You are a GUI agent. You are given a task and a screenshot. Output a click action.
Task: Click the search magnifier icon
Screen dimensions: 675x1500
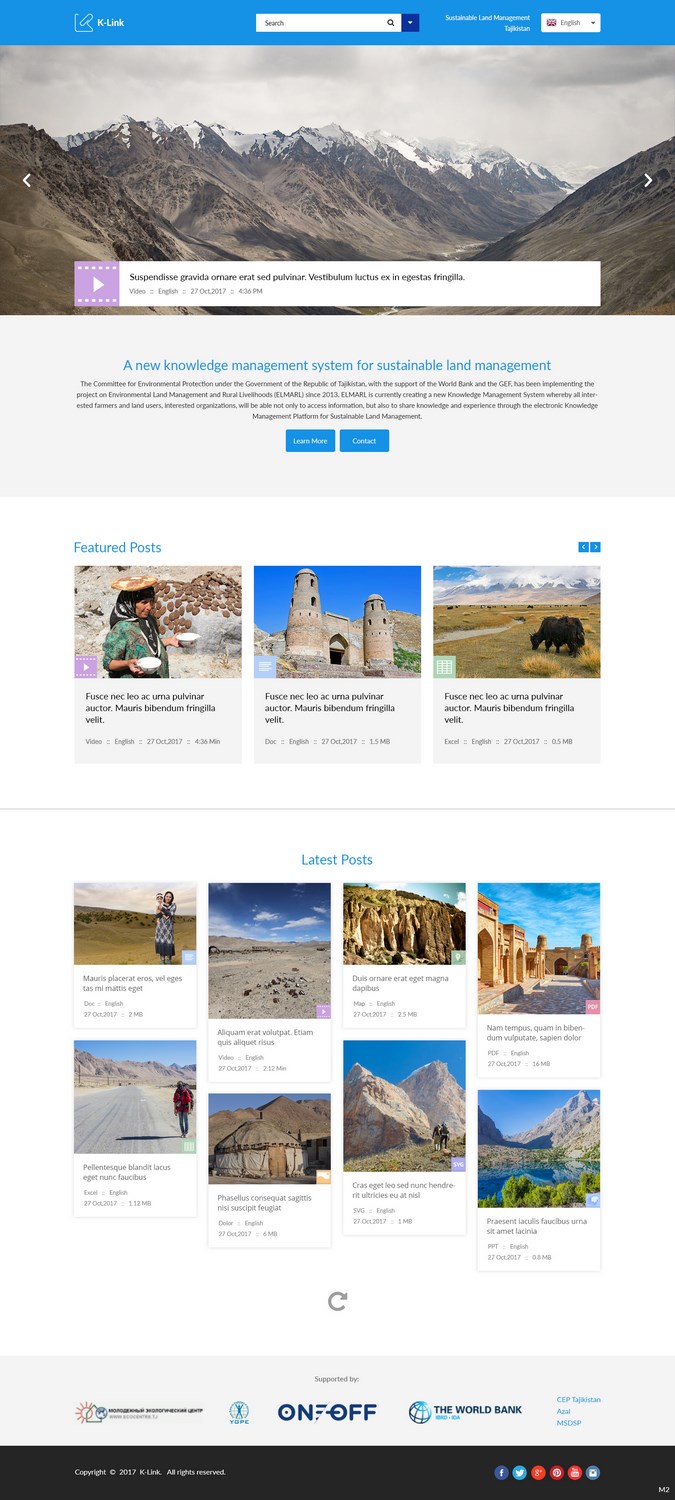391,22
